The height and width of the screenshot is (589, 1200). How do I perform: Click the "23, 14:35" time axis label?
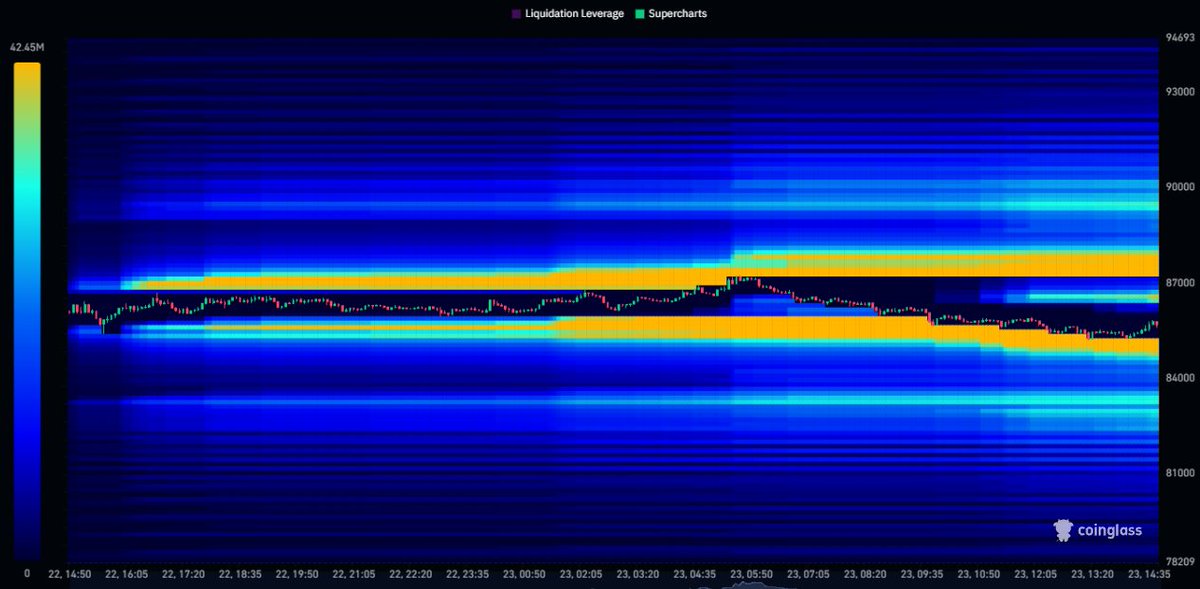[x=1148, y=575]
